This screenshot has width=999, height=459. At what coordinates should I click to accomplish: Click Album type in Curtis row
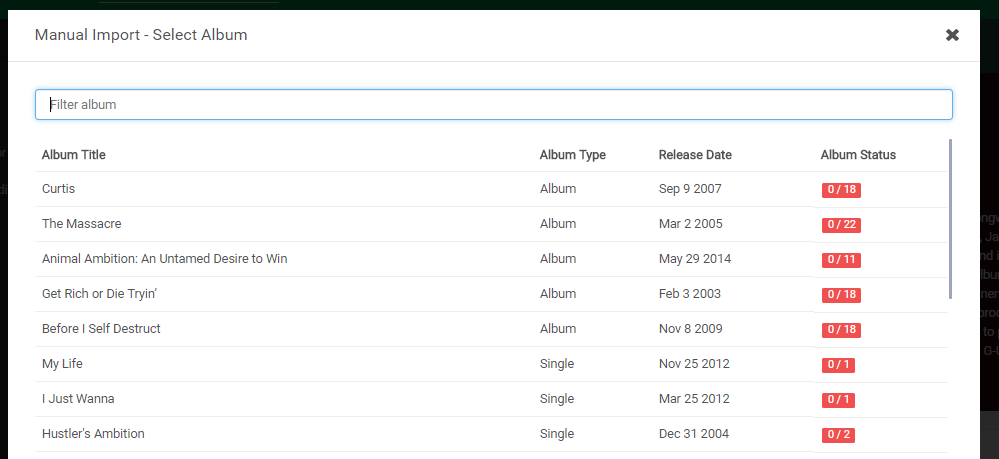tap(557, 189)
